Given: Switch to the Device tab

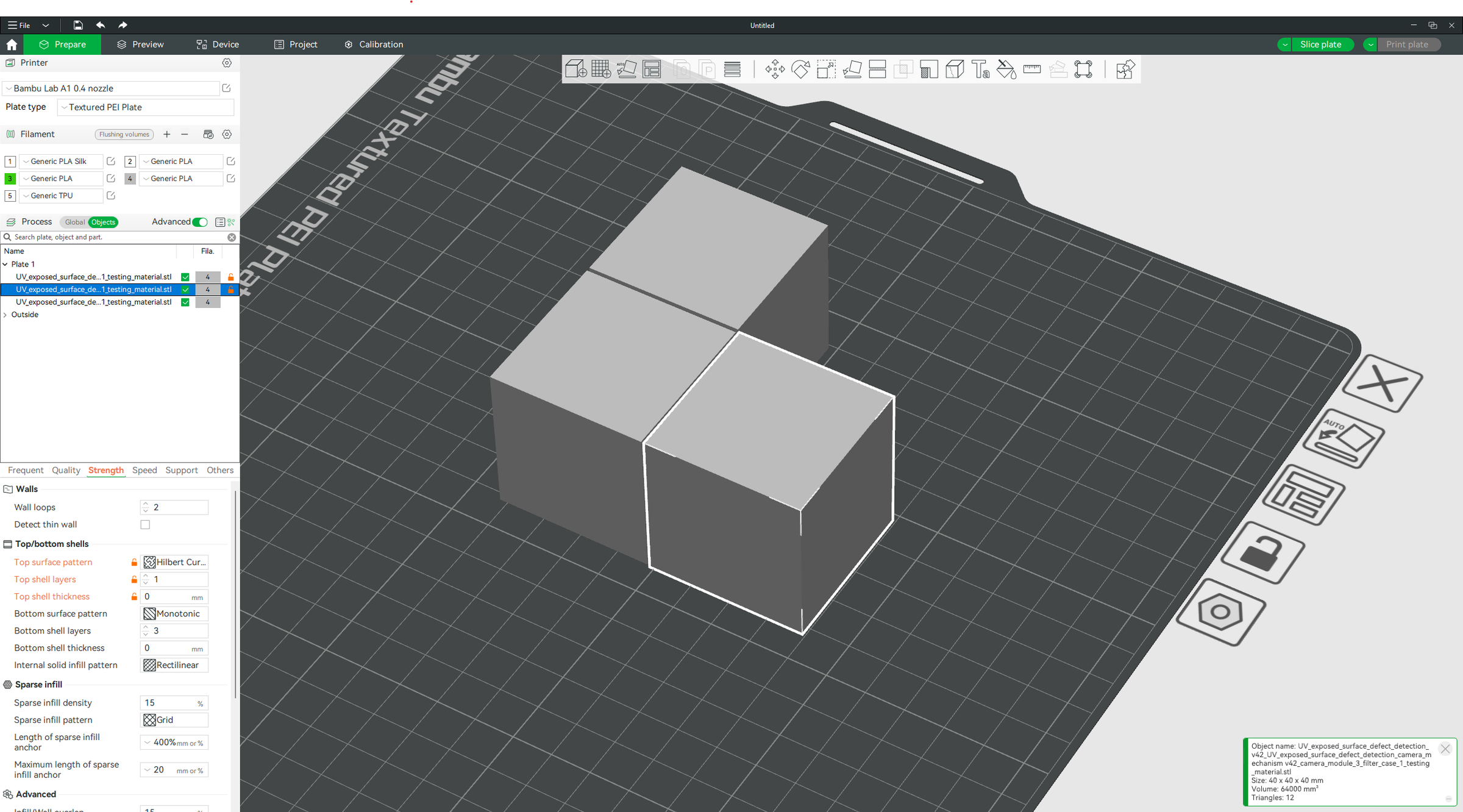Looking at the screenshot, I should 218,45.
